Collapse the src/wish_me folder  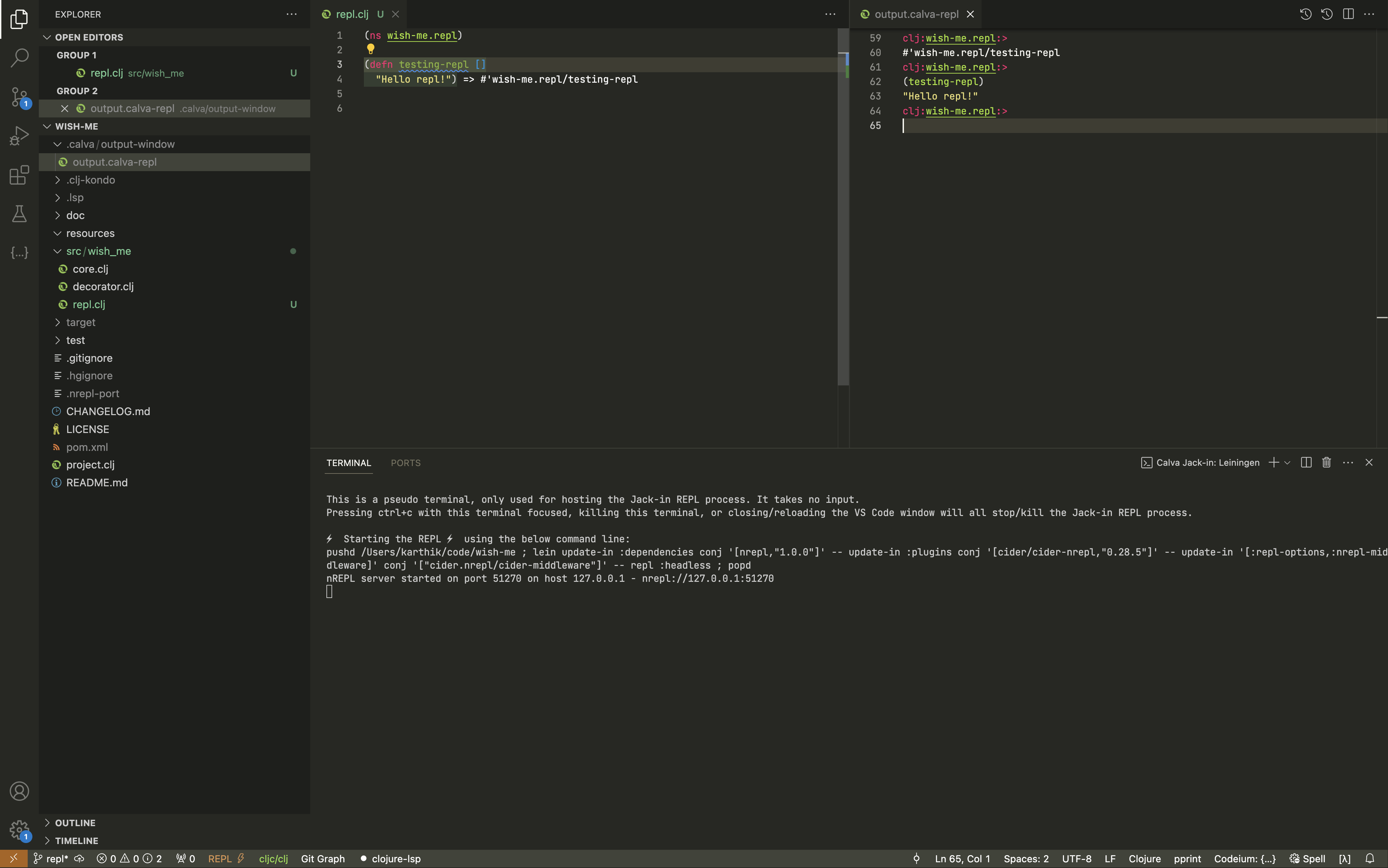tap(57, 251)
